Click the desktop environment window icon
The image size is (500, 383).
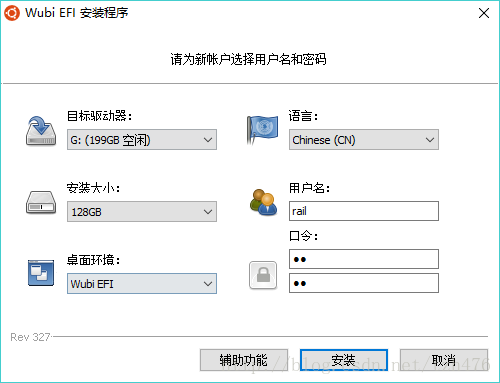41,273
